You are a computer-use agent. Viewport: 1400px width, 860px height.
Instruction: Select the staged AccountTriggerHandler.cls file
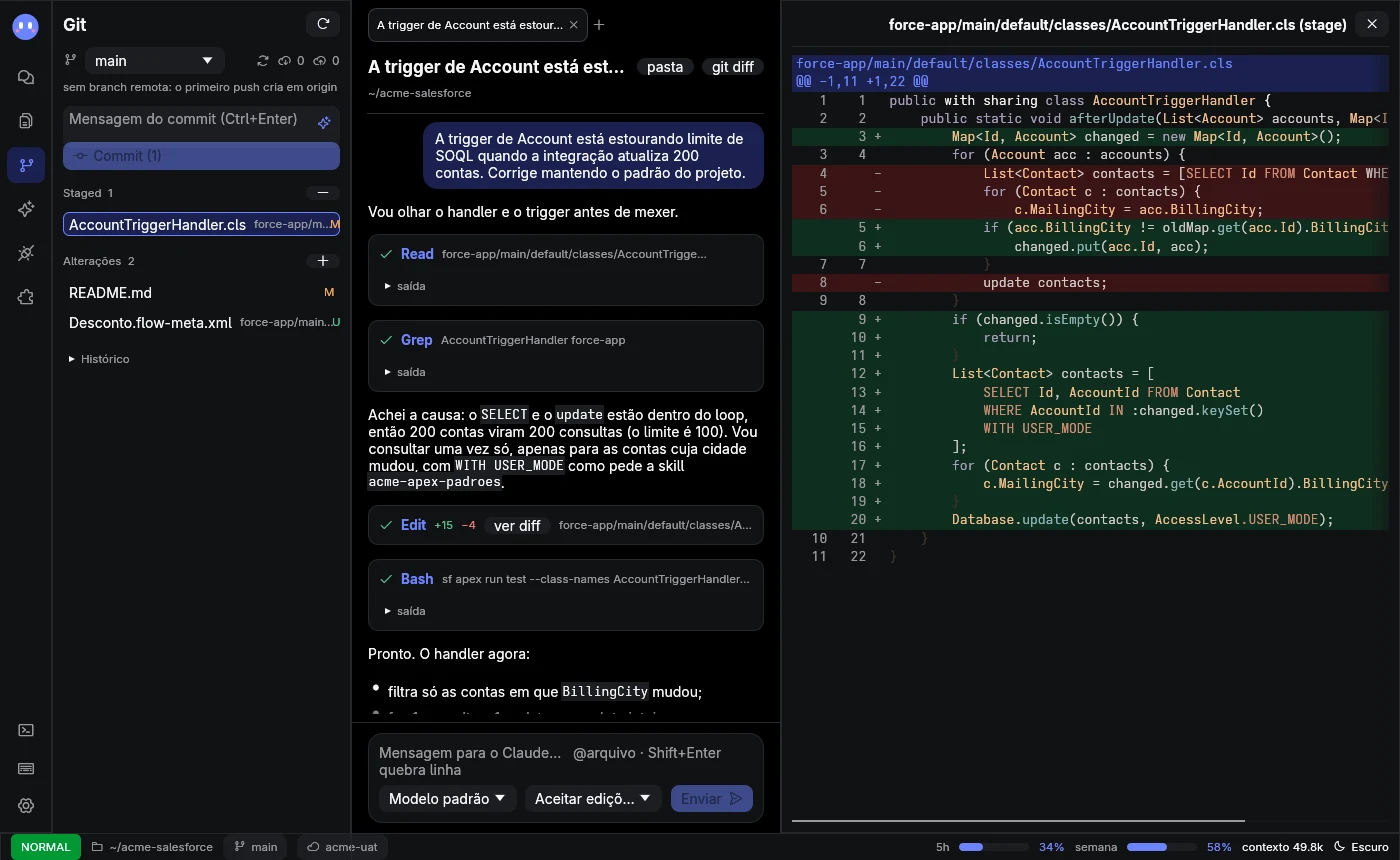(x=201, y=224)
